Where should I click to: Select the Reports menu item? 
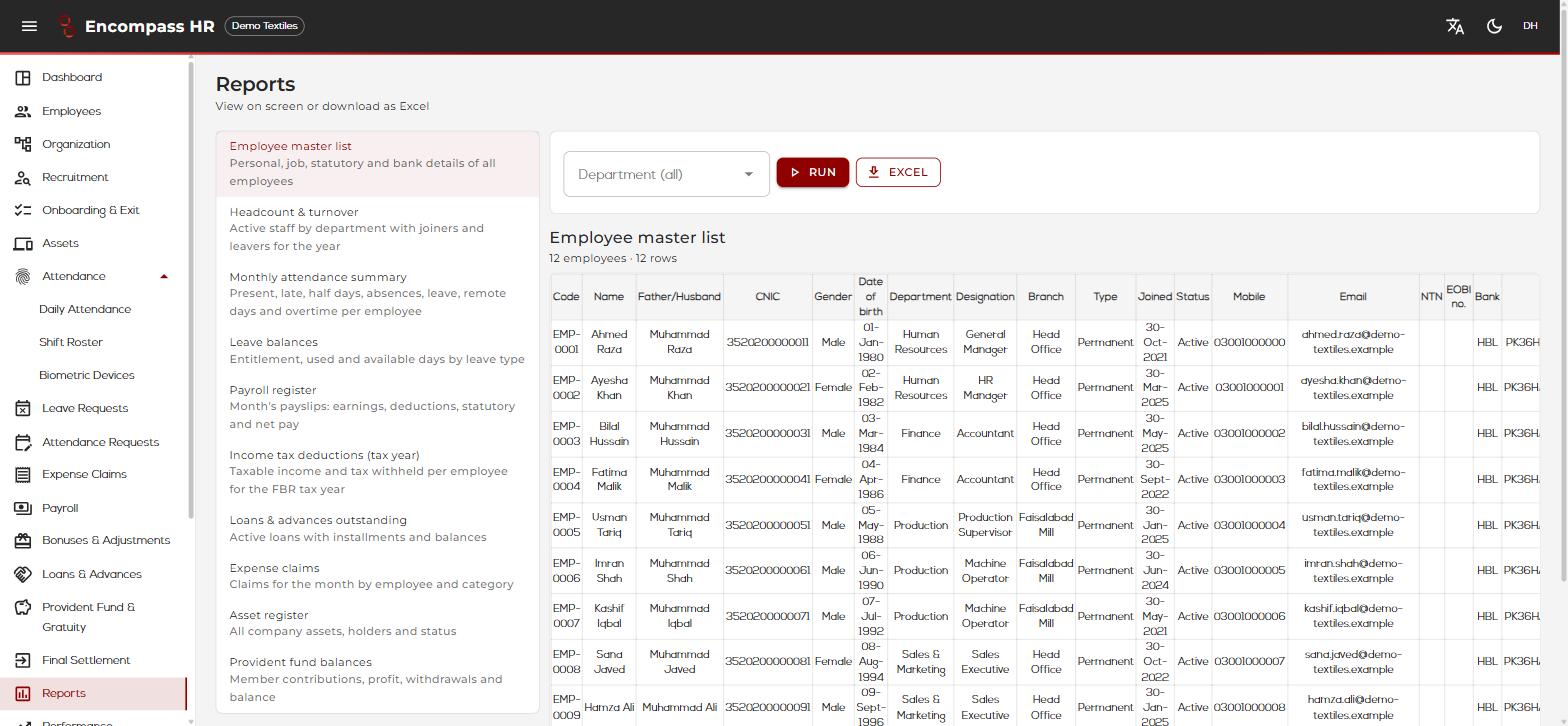coord(93,693)
